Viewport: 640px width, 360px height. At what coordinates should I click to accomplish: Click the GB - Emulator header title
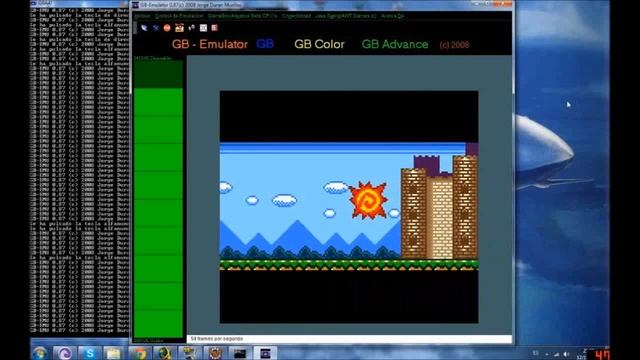[x=210, y=44]
